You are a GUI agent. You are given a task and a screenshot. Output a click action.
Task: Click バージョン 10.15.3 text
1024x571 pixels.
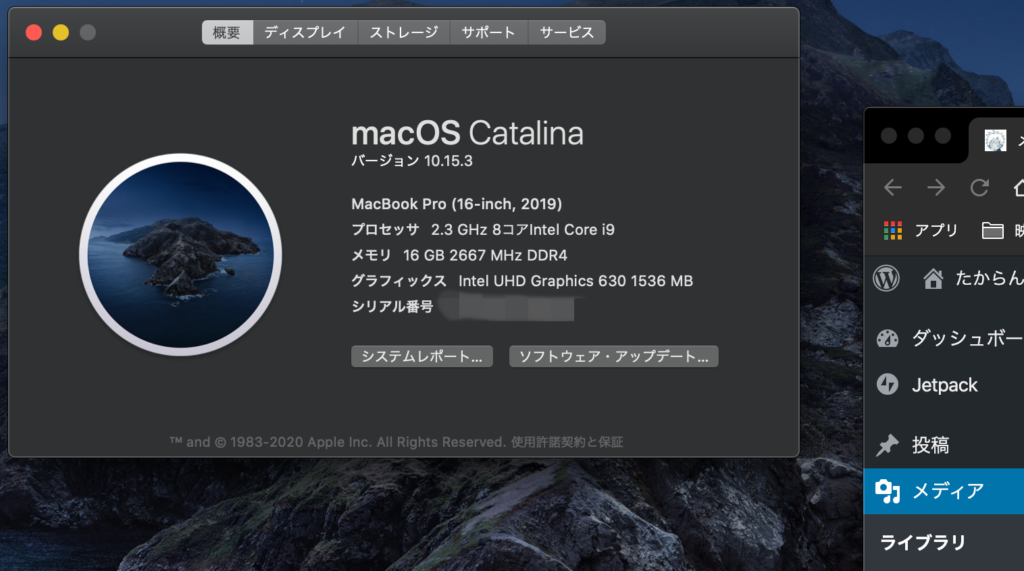point(412,161)
